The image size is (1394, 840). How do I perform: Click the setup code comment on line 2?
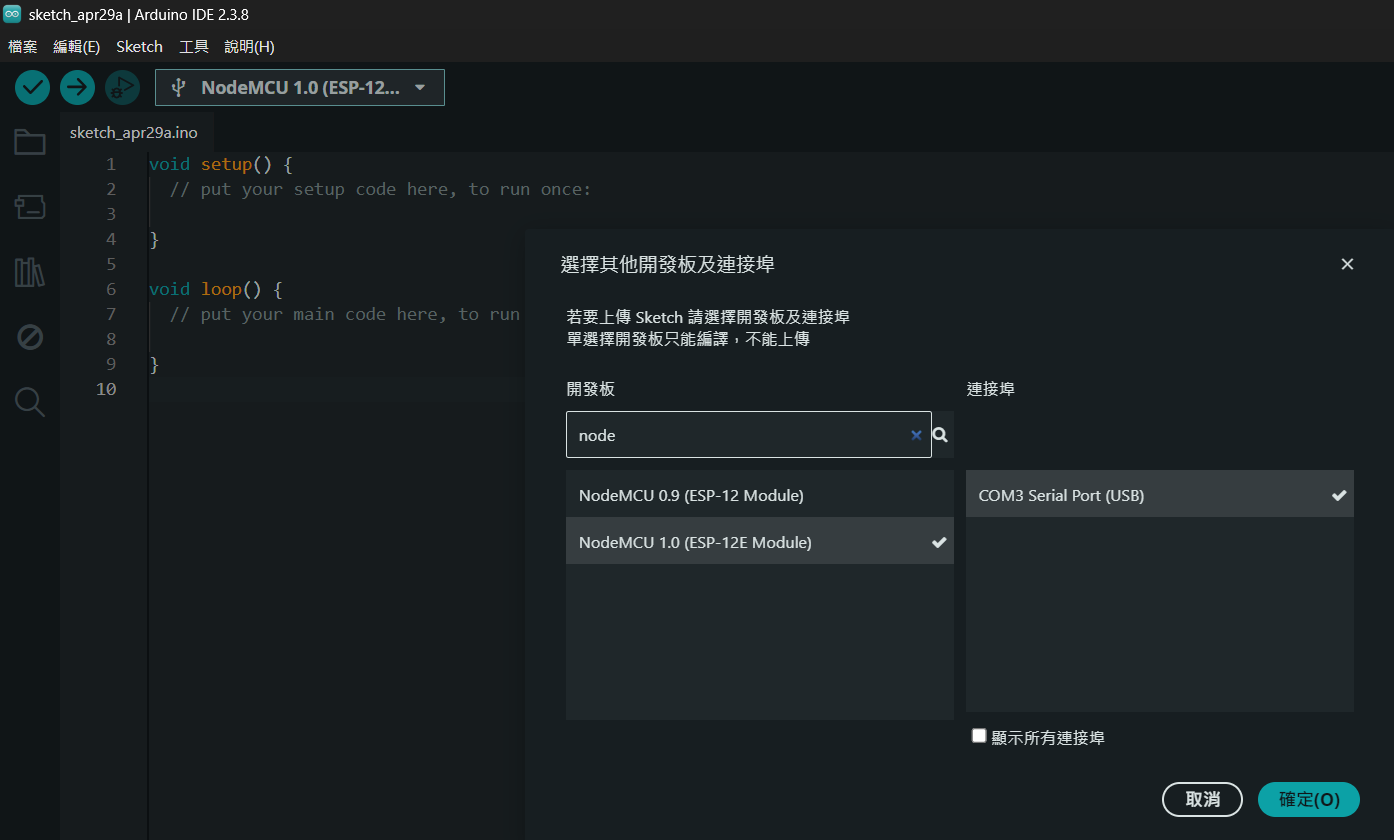pos(381,189)
